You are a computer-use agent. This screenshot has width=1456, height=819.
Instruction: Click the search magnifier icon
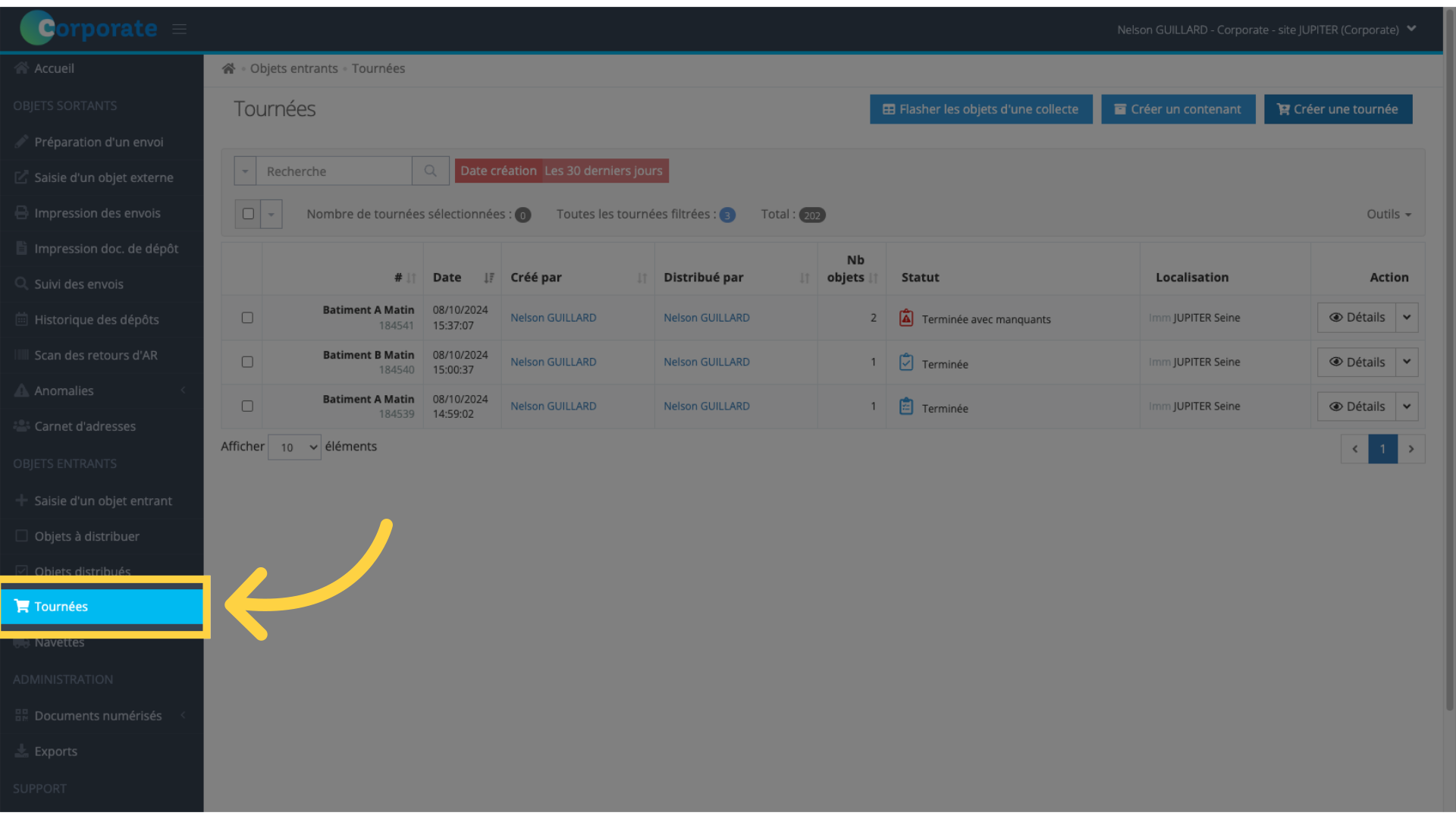pos(430,171)
